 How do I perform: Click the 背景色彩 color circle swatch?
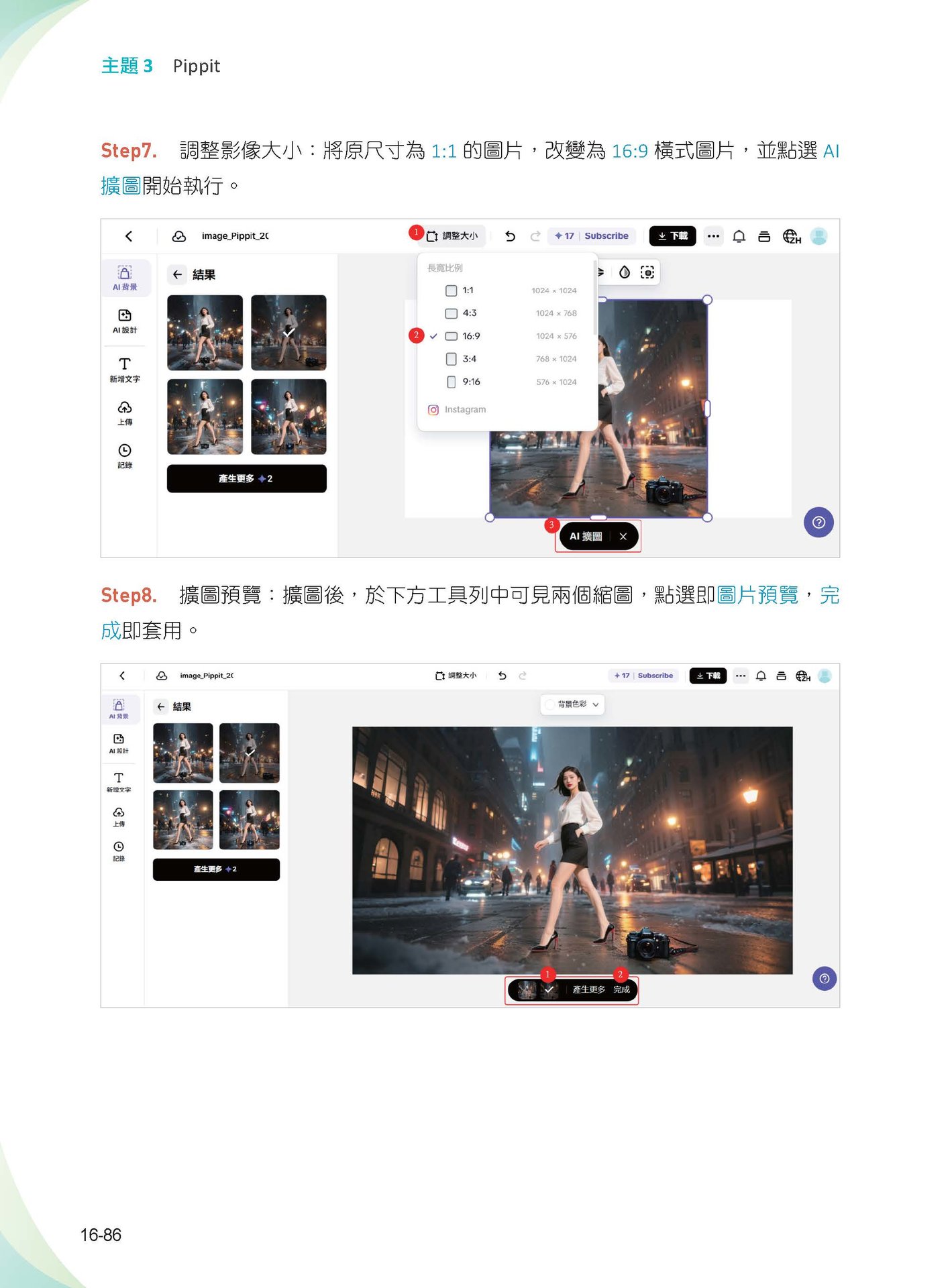pos(550,704)
